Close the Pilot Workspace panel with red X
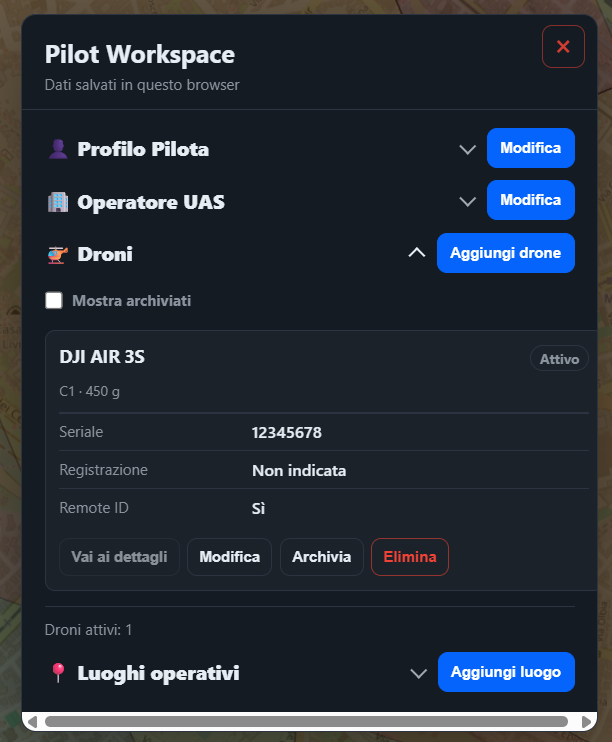The image size is (612, 742). 563,46
